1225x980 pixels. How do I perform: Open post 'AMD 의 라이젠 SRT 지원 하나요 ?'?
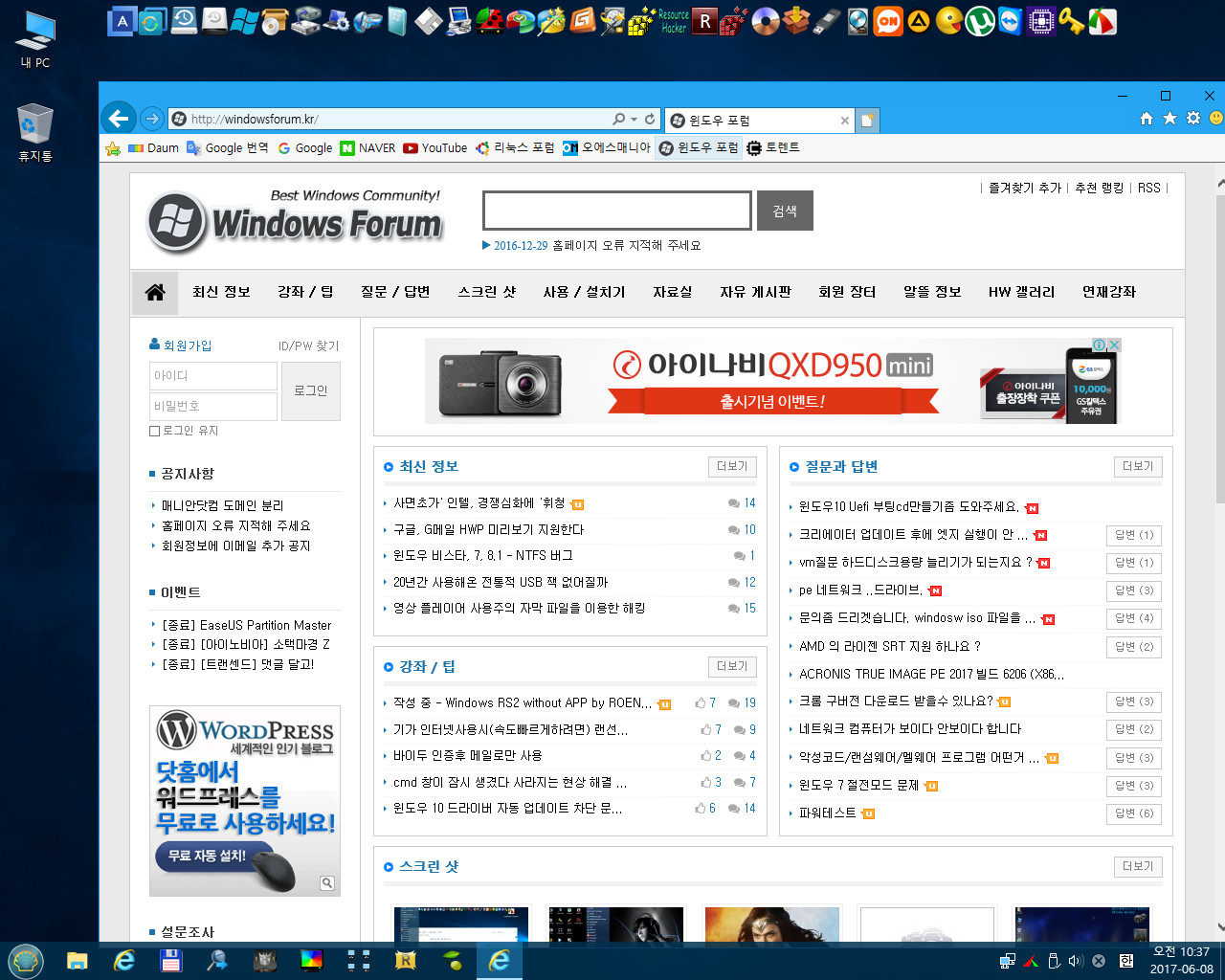(890, 646)
